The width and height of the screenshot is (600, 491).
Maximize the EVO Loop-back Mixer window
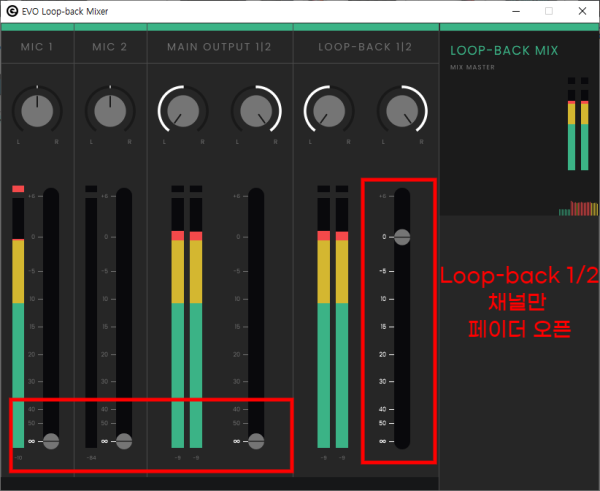(549, 11)
